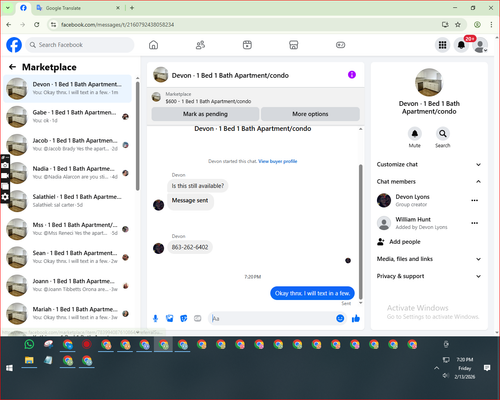Open File Explorer from the taskbar
The height and width of the screenshot is (400, 500).
(x=29, y=360)
